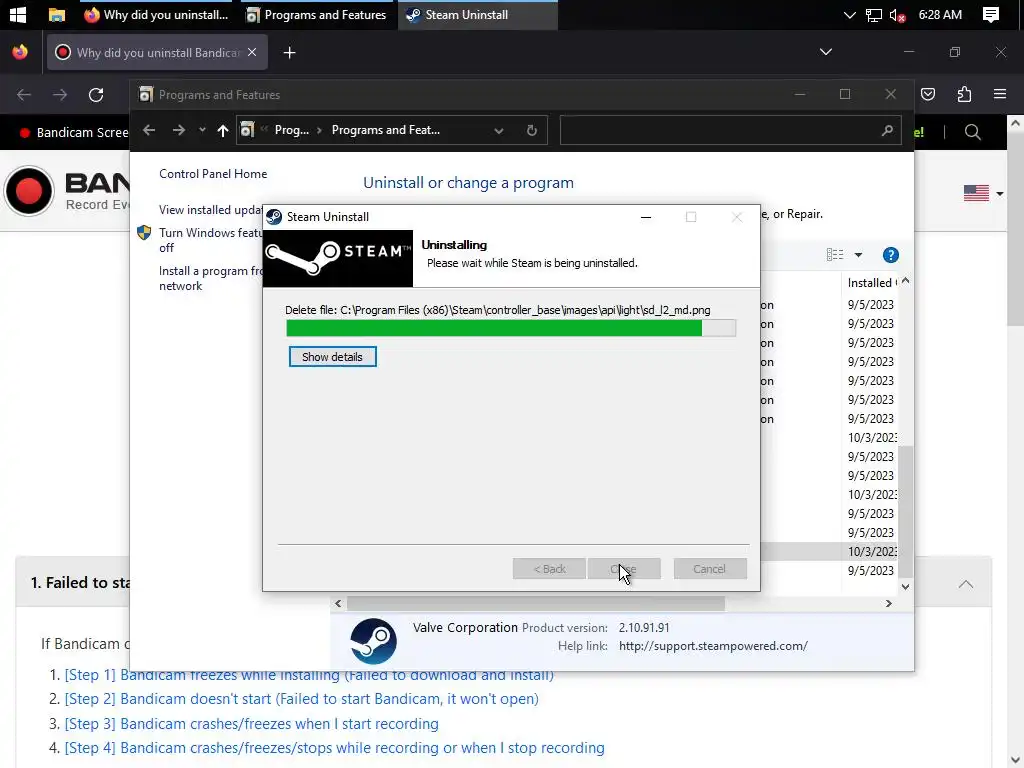Image resolution: width=1024 pixels, height=768 pixels.
Task: Open File Explorer from the taskbar
Action: [x=57, y=14]
